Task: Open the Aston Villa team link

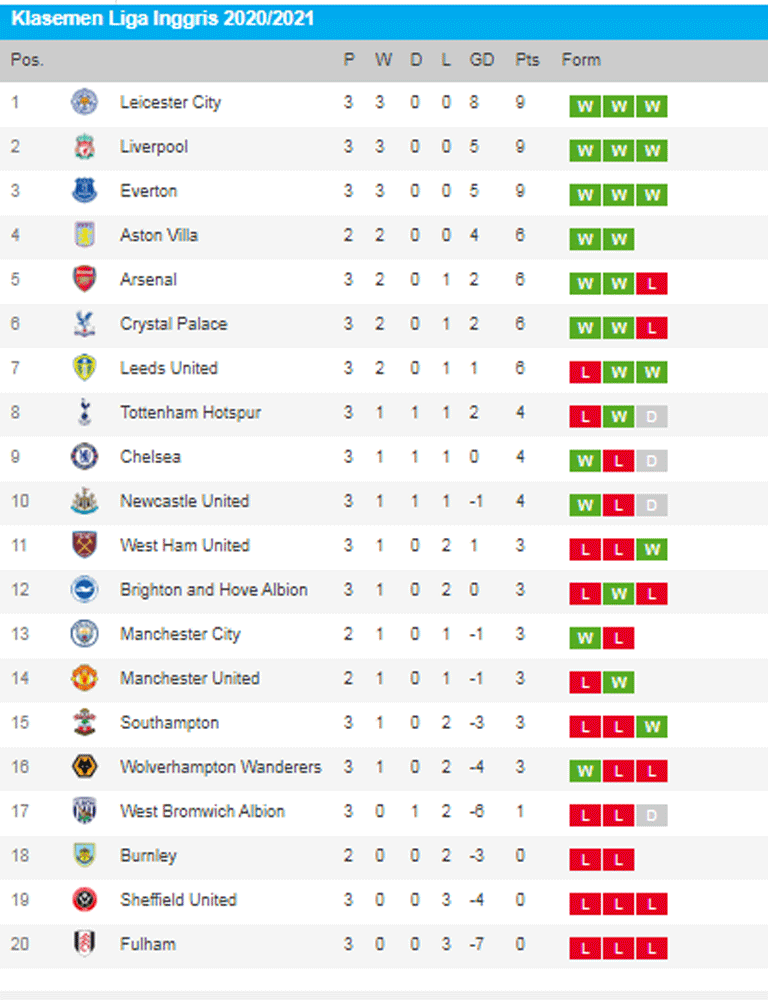Action: point(159,236)
